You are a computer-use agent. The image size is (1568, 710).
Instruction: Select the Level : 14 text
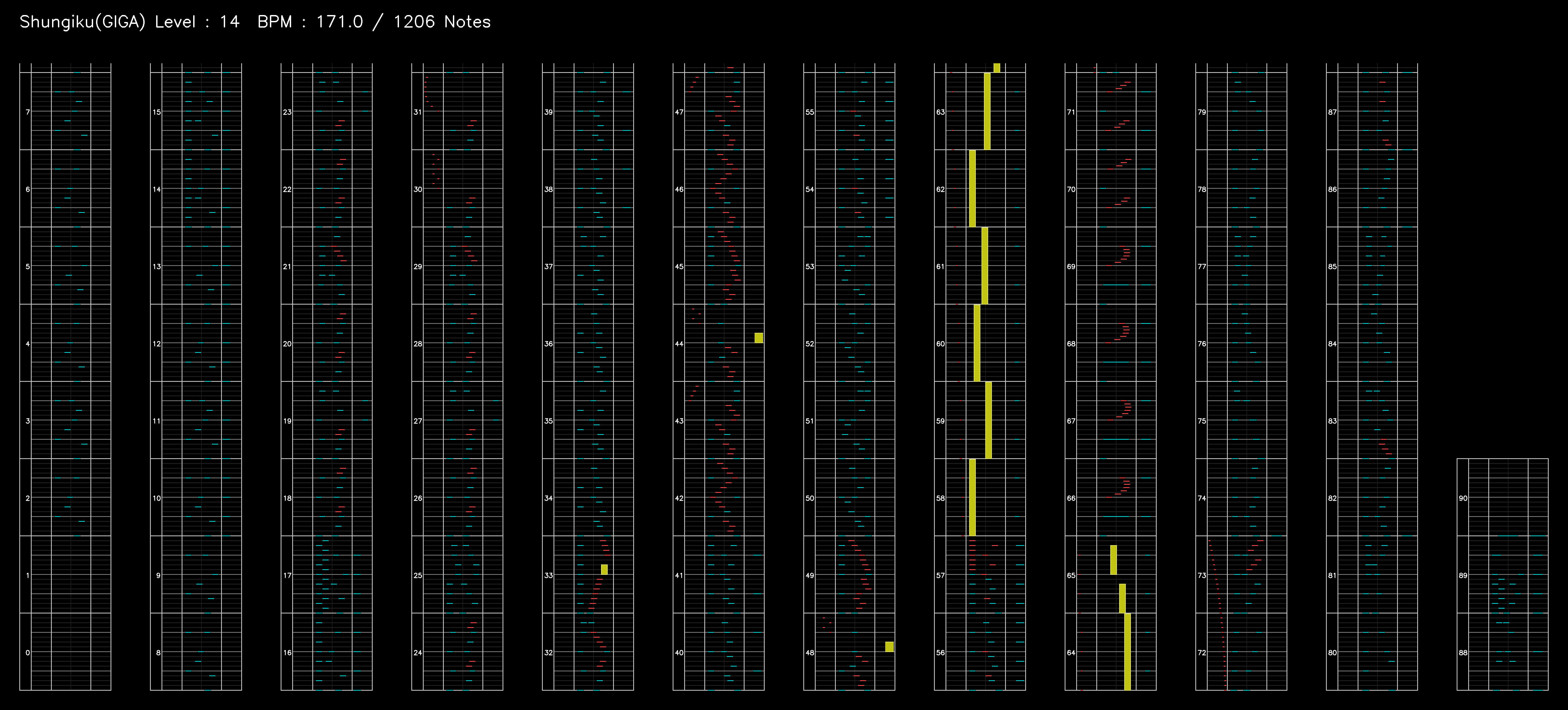point(197,22)
